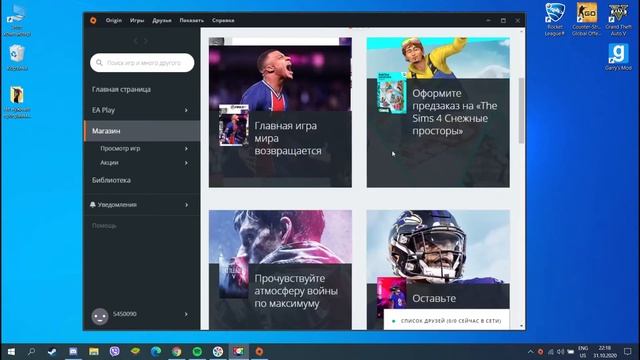The height and width of the screenshot is (360, 640).
Task: Open the Показать menu
Action: tap(191, 20)
